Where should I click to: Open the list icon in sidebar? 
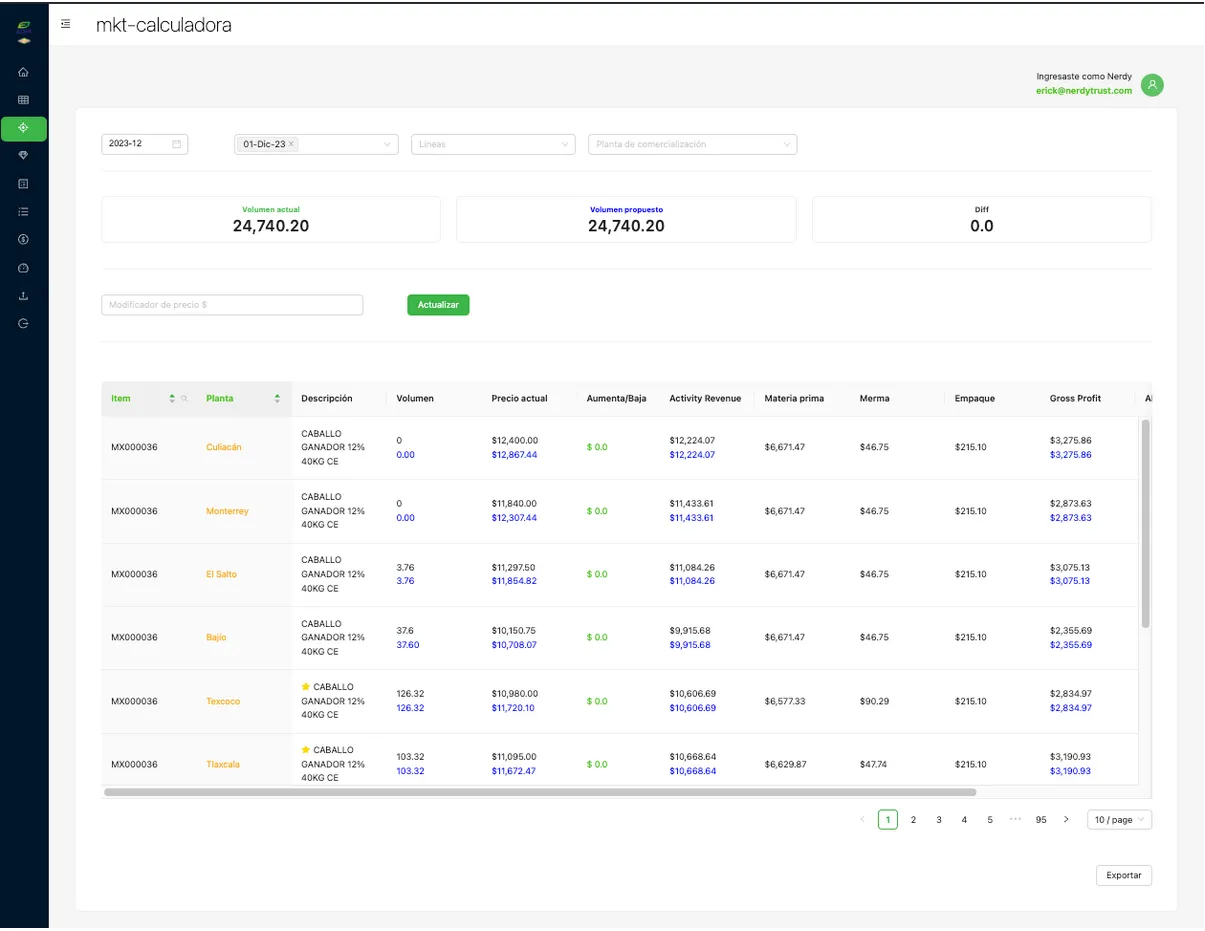tap(23, 212)
